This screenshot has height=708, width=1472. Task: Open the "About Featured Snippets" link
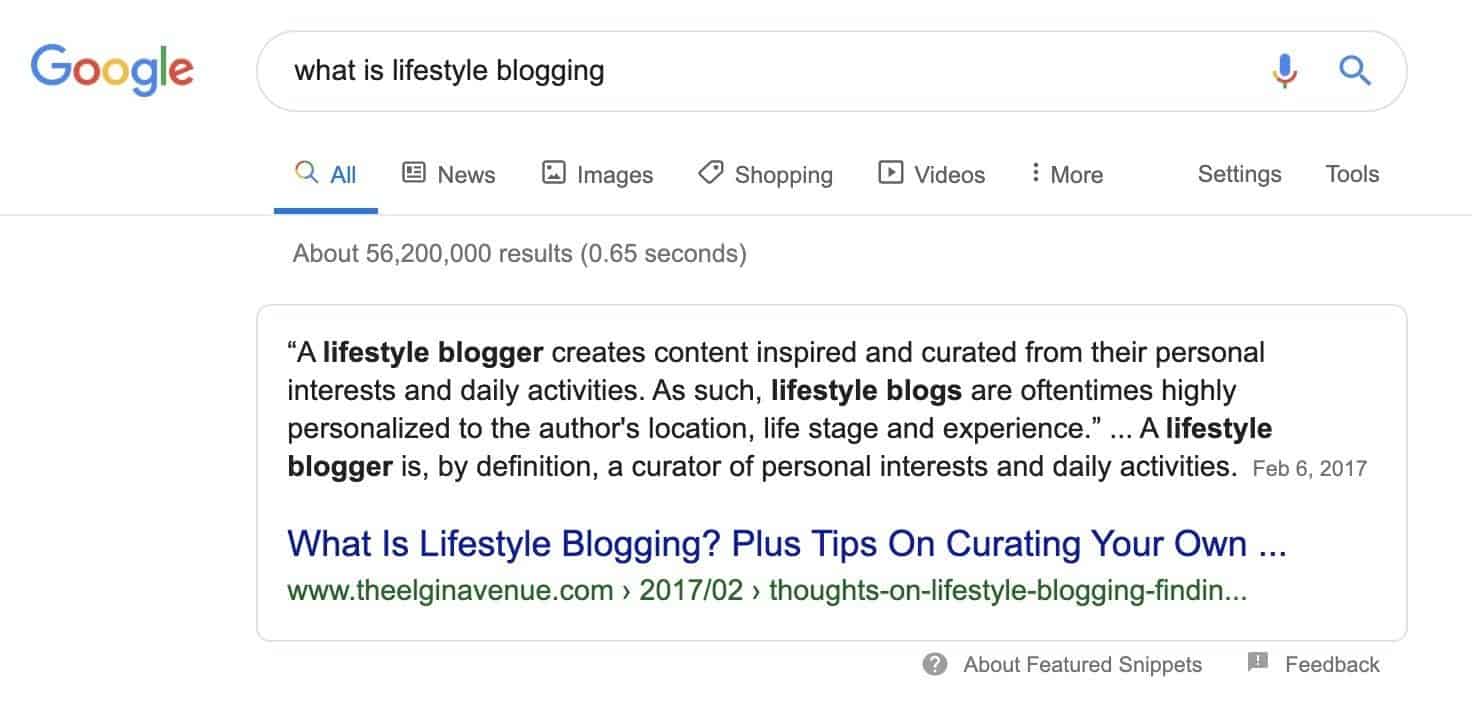tap(1082, 665)
